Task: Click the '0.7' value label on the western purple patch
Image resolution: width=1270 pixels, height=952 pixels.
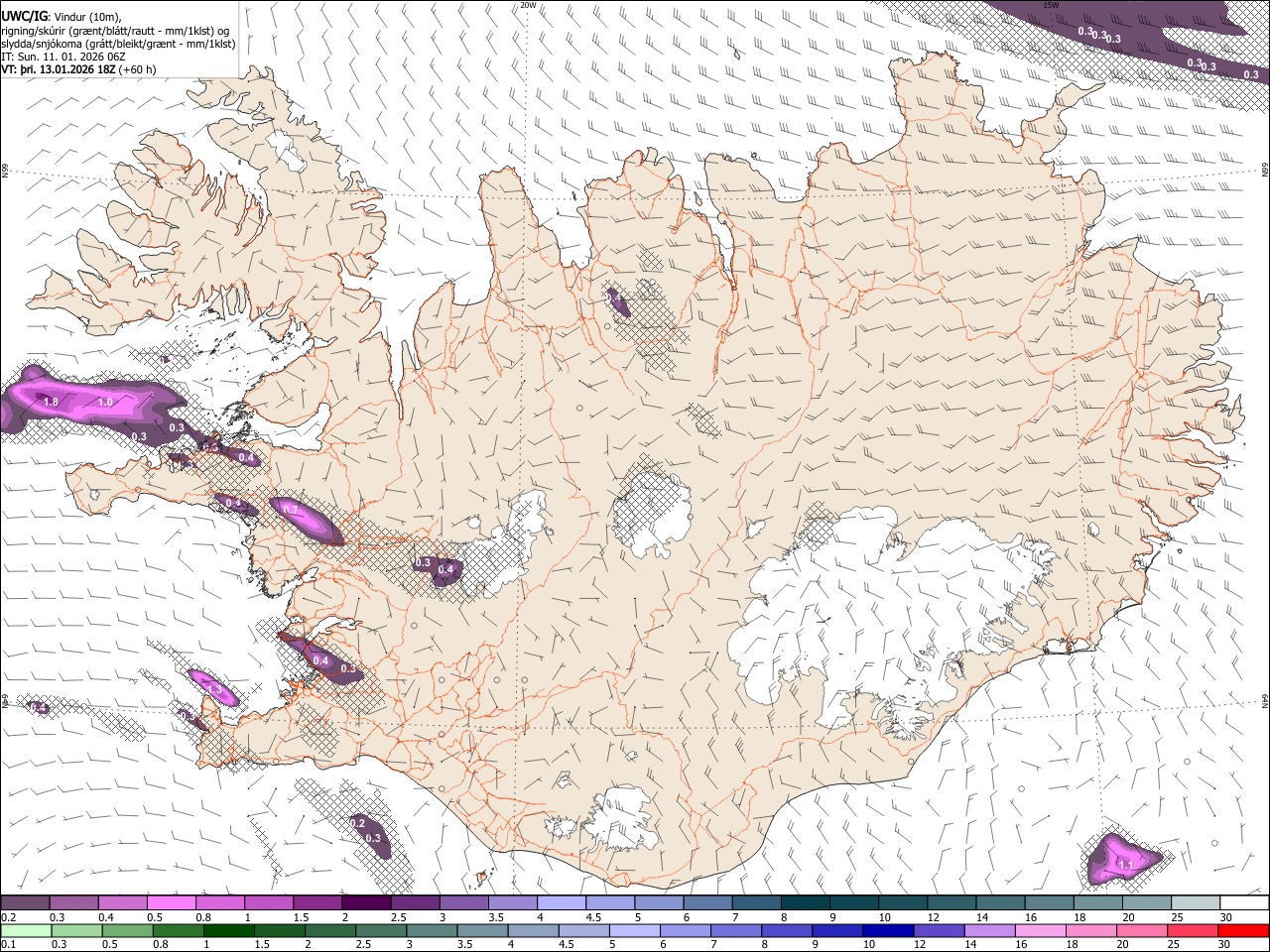Action: point(291,510)
